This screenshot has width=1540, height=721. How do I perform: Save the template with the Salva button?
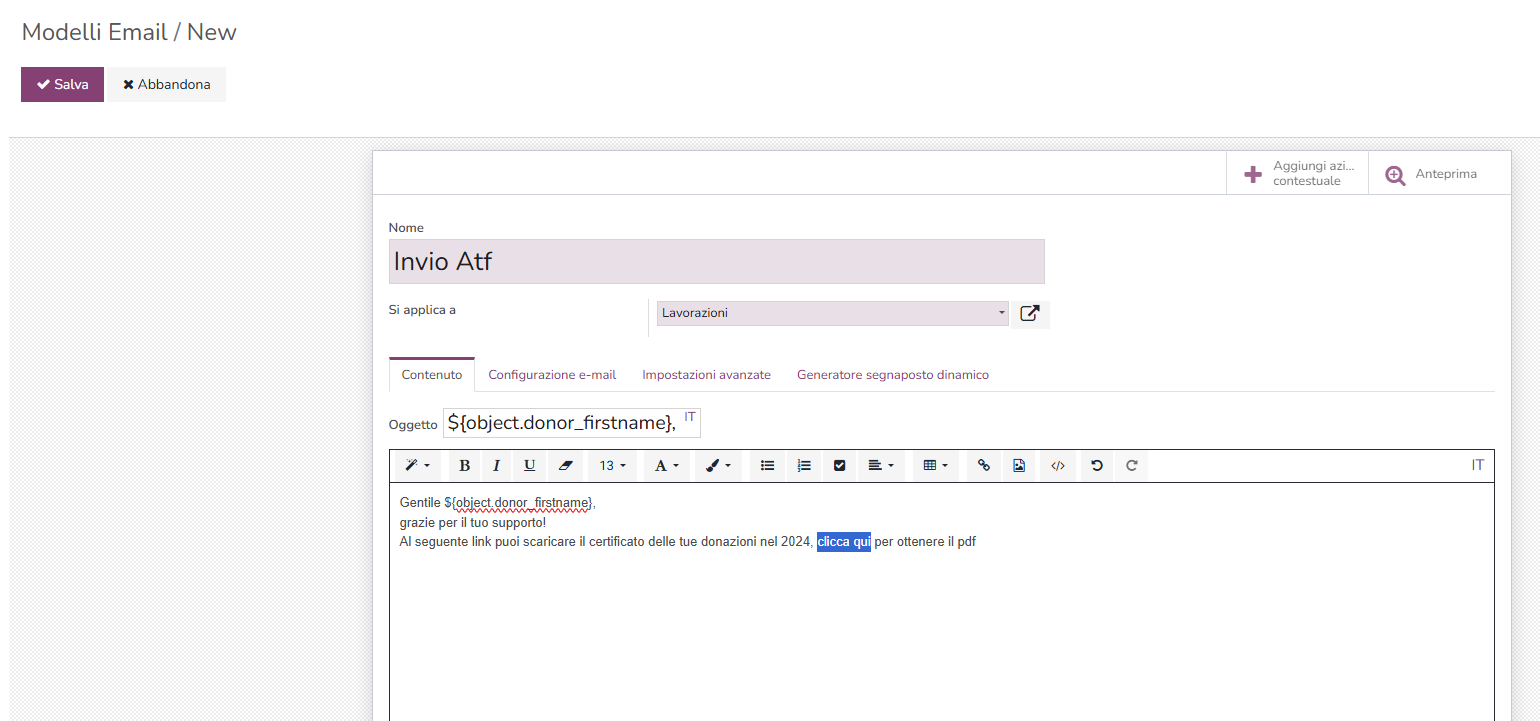[x=62, y=84]
